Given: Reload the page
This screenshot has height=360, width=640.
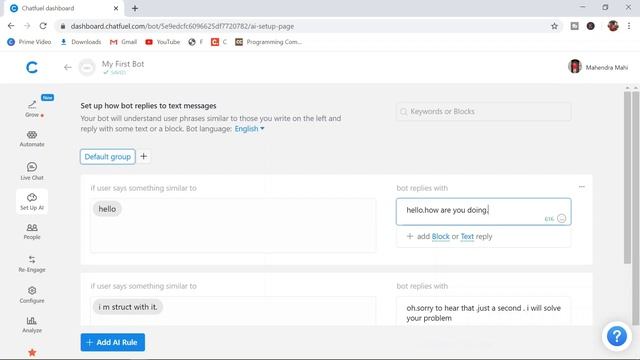Looking at the screenshot, I should [x=43, y=26].
